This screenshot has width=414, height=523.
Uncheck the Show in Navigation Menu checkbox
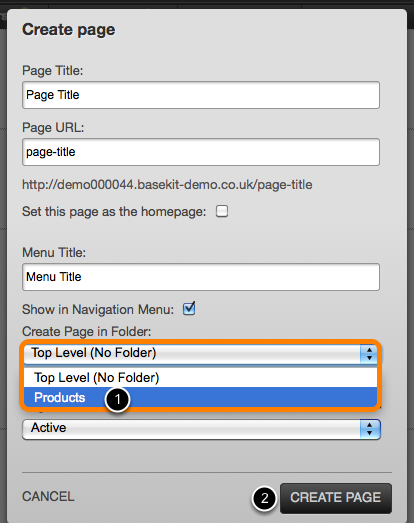coord(189,309)
